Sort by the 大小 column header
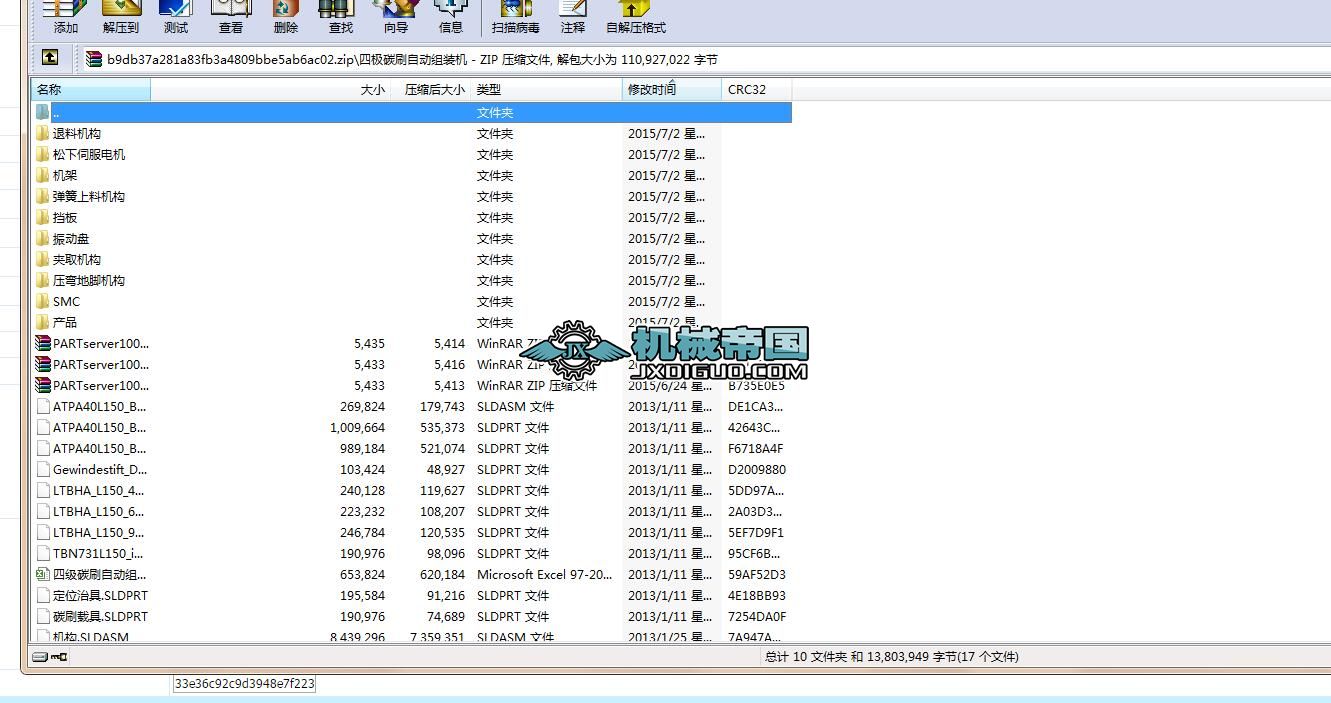Image resolution: width=1331 pixels, height=703 pixels. coord(271,90)
